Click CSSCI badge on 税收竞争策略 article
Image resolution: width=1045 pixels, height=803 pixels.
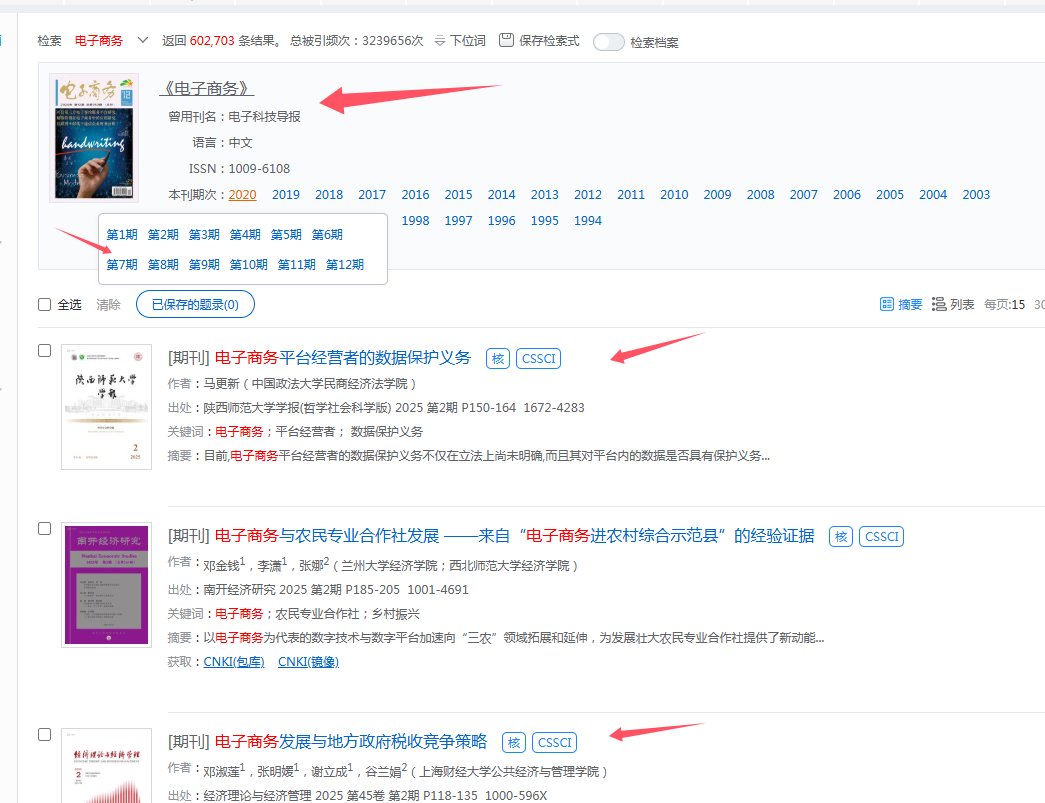554,742
